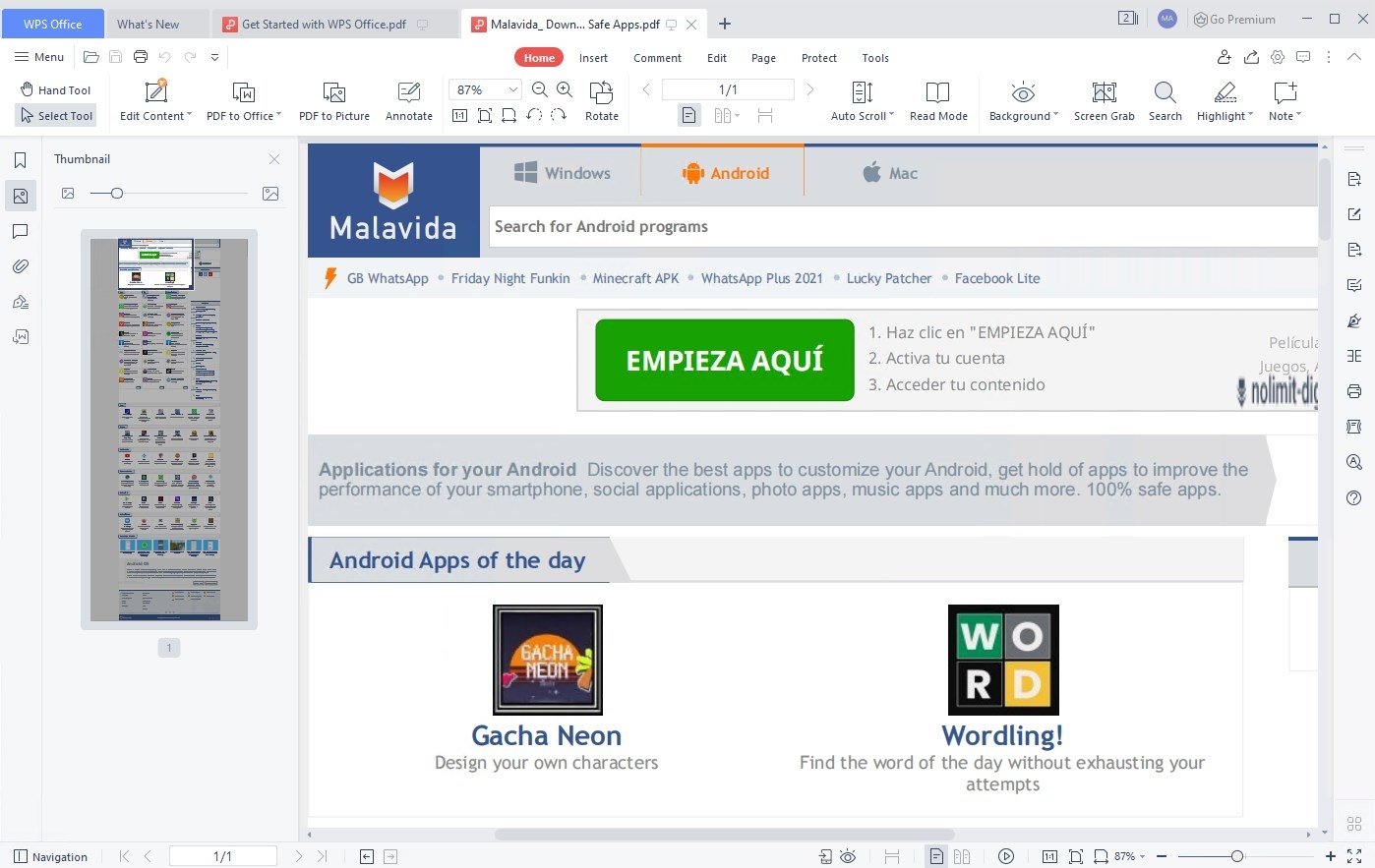
Task: Open the Edit Content tool
Action: (155, 101)
